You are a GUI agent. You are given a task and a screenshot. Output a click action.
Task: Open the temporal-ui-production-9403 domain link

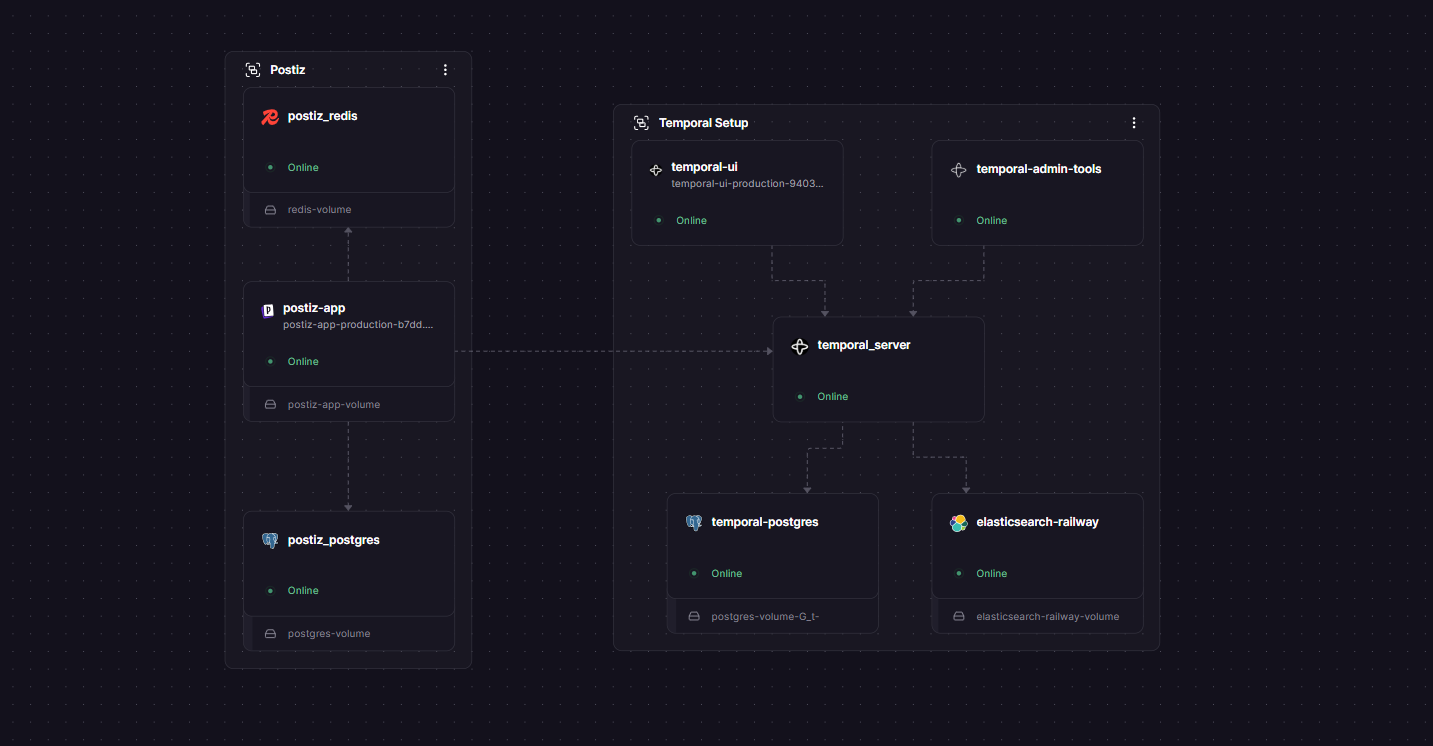[x=747, y=184]
